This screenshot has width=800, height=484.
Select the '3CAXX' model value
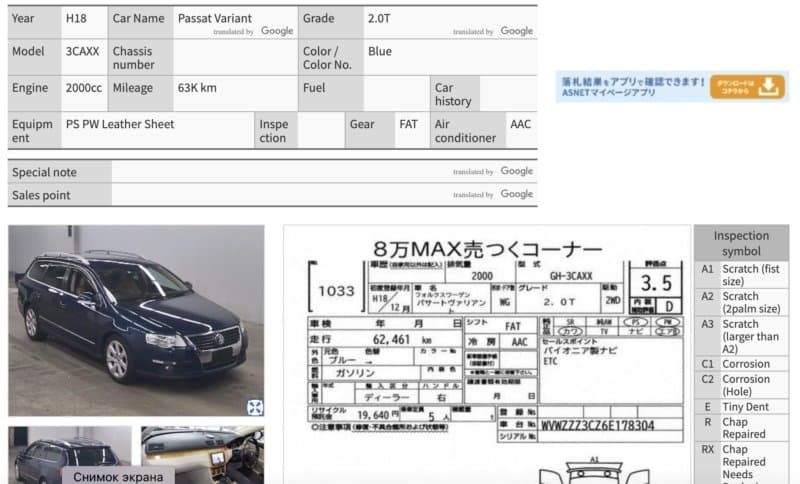(83, 52)
